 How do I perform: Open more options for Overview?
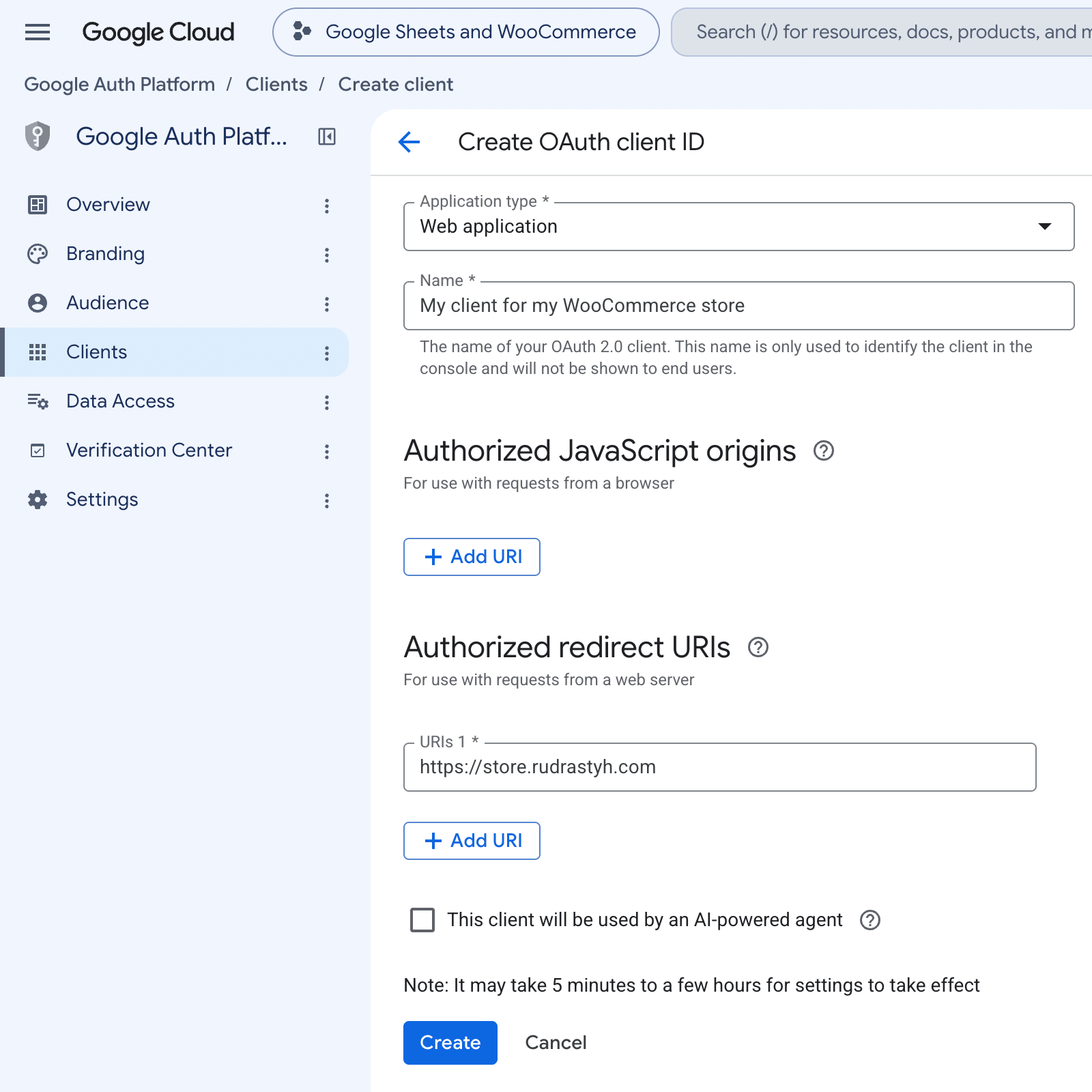coord(327,205)
